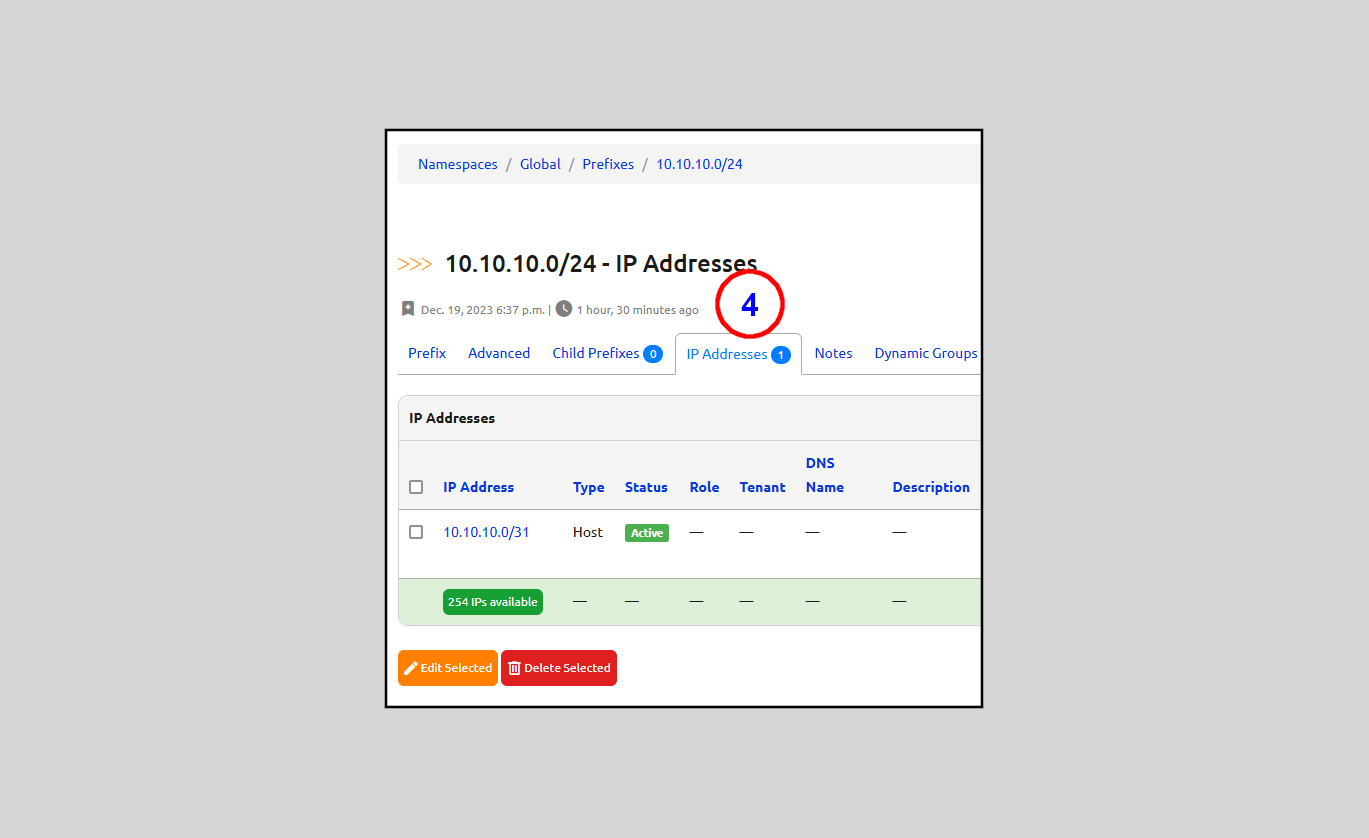Click the pencil icon in Edit Selected

[411, 668]
